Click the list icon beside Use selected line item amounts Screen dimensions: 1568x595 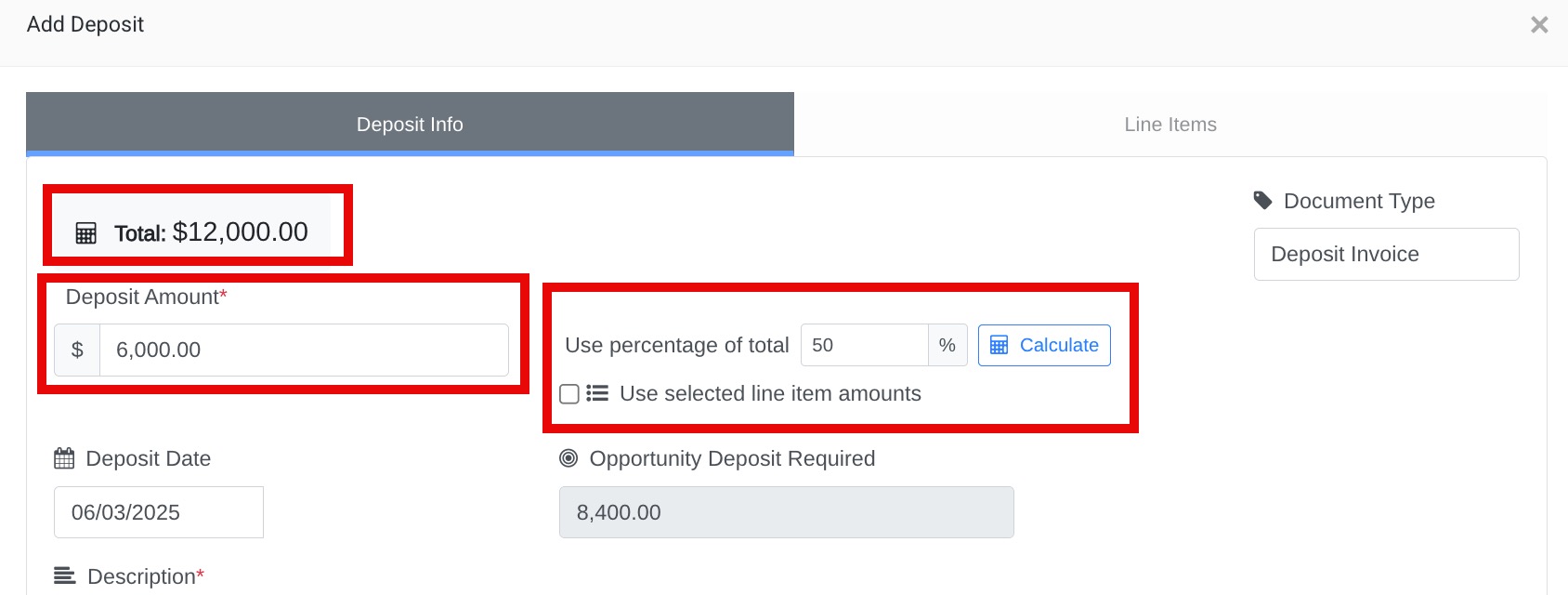pos(597,393)
